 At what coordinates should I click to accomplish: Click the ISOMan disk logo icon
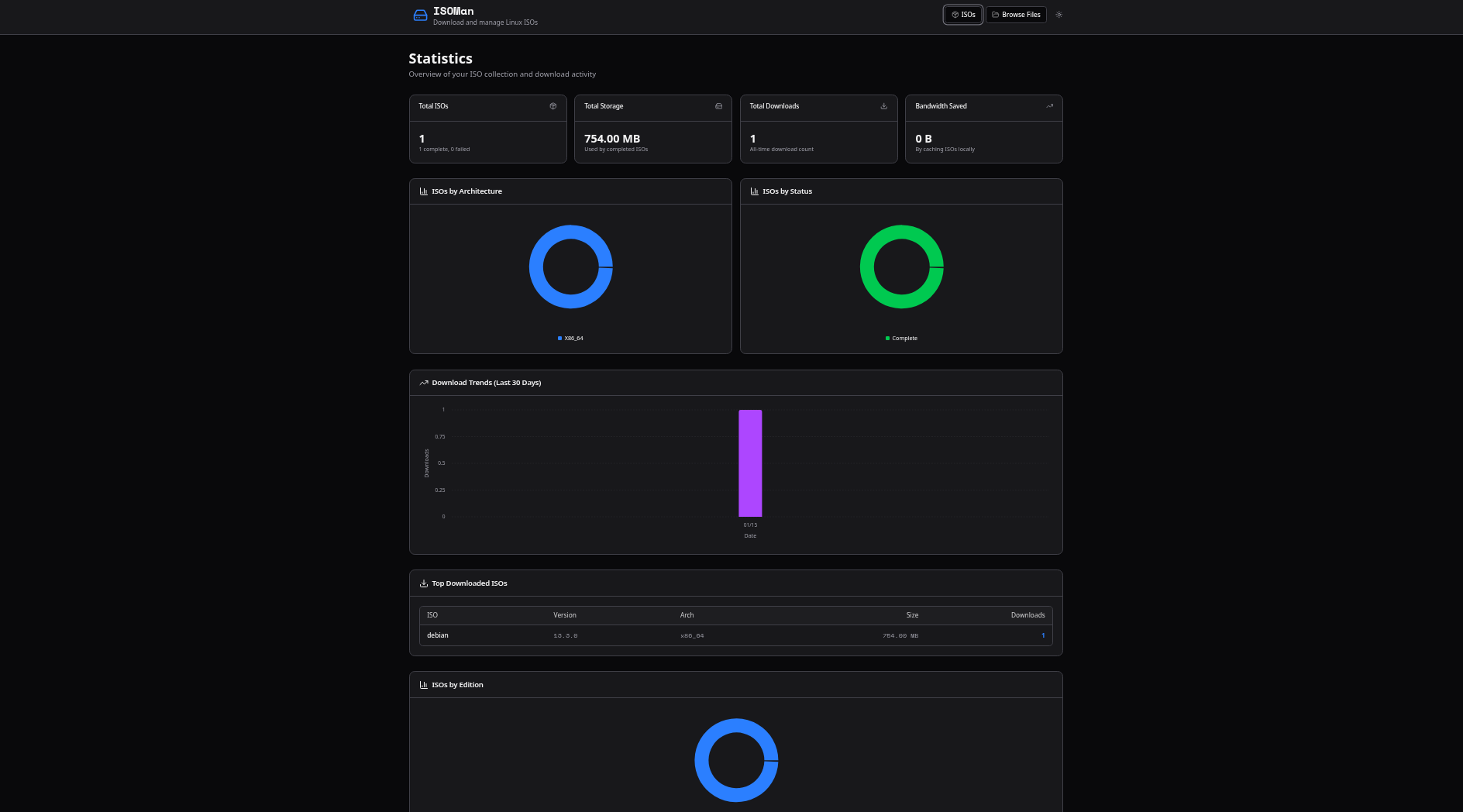420,15
